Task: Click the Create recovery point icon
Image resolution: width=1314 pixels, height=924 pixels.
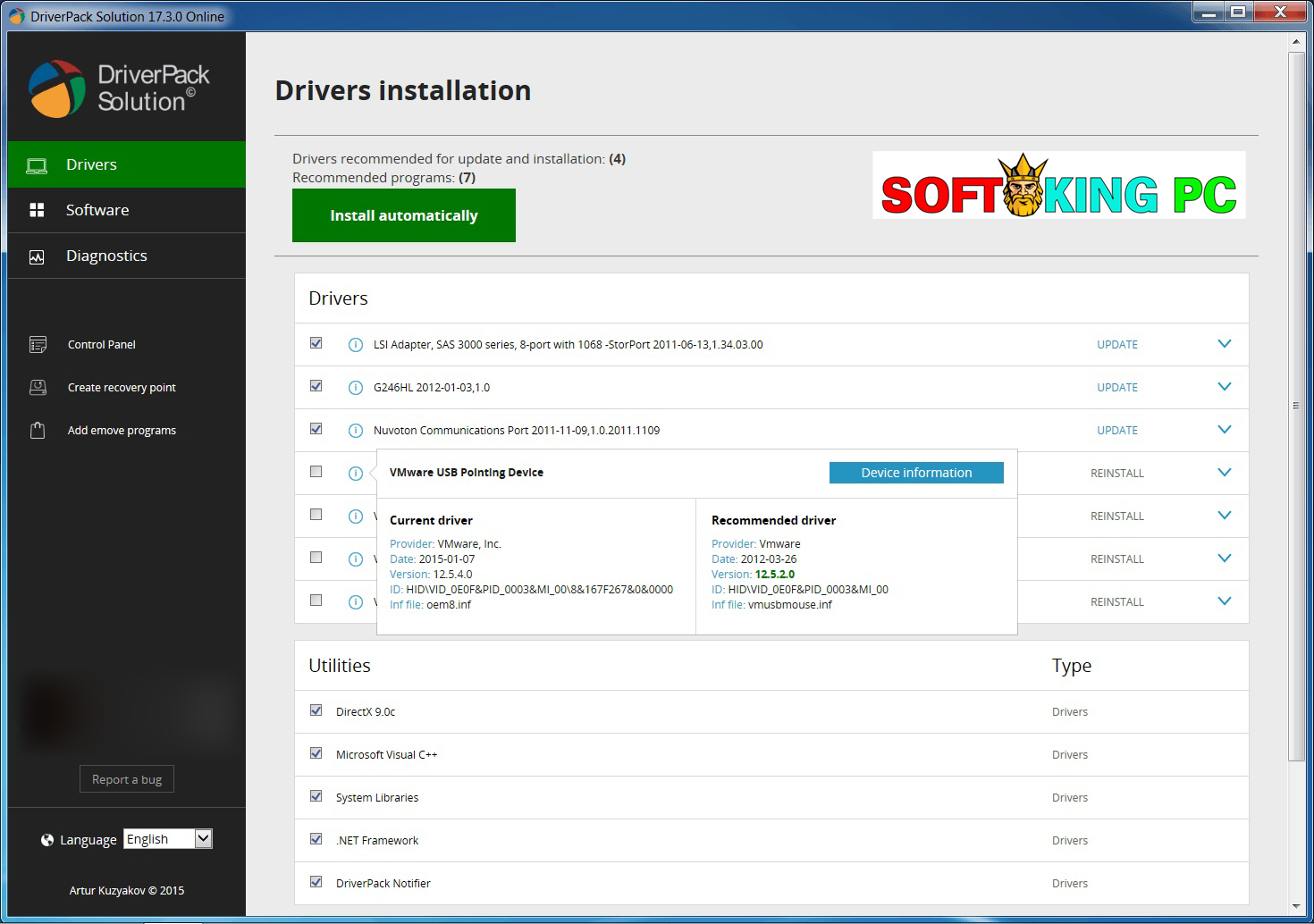Action: (38, 388)
